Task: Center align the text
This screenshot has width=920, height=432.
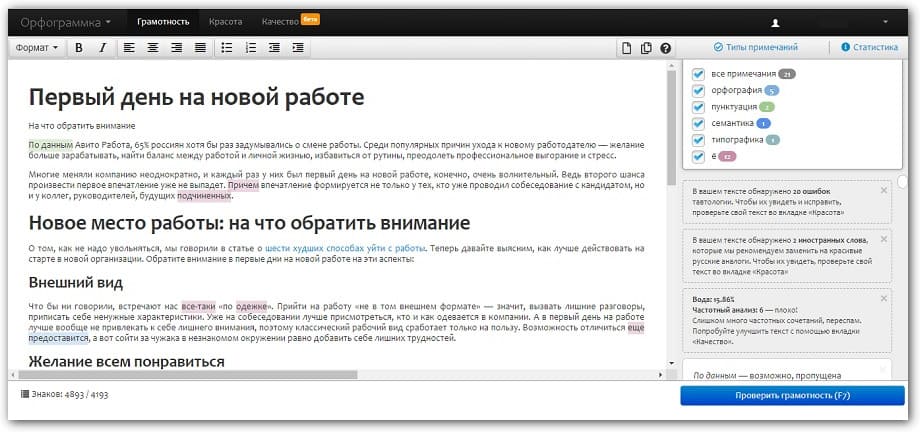Action: [x=153, y=48]
